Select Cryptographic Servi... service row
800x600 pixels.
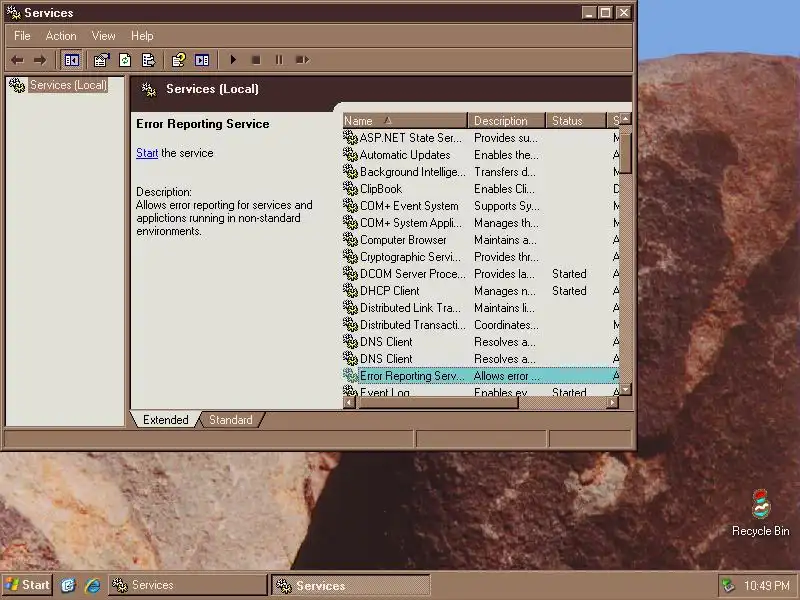click(481, 257)
